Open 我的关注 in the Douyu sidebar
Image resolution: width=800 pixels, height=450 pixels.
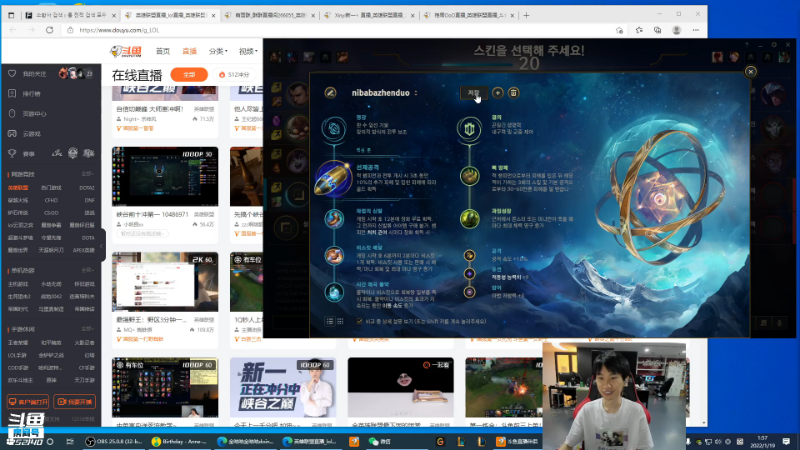click(x=34, y=74)
